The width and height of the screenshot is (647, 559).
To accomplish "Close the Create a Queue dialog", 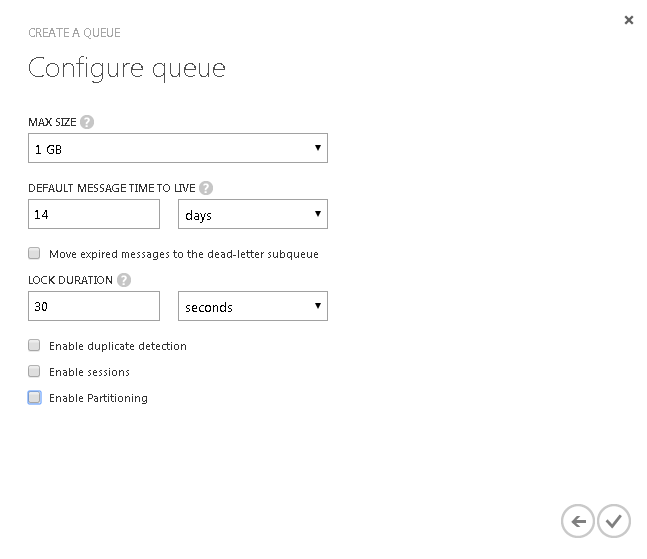I will coord(628,20).
